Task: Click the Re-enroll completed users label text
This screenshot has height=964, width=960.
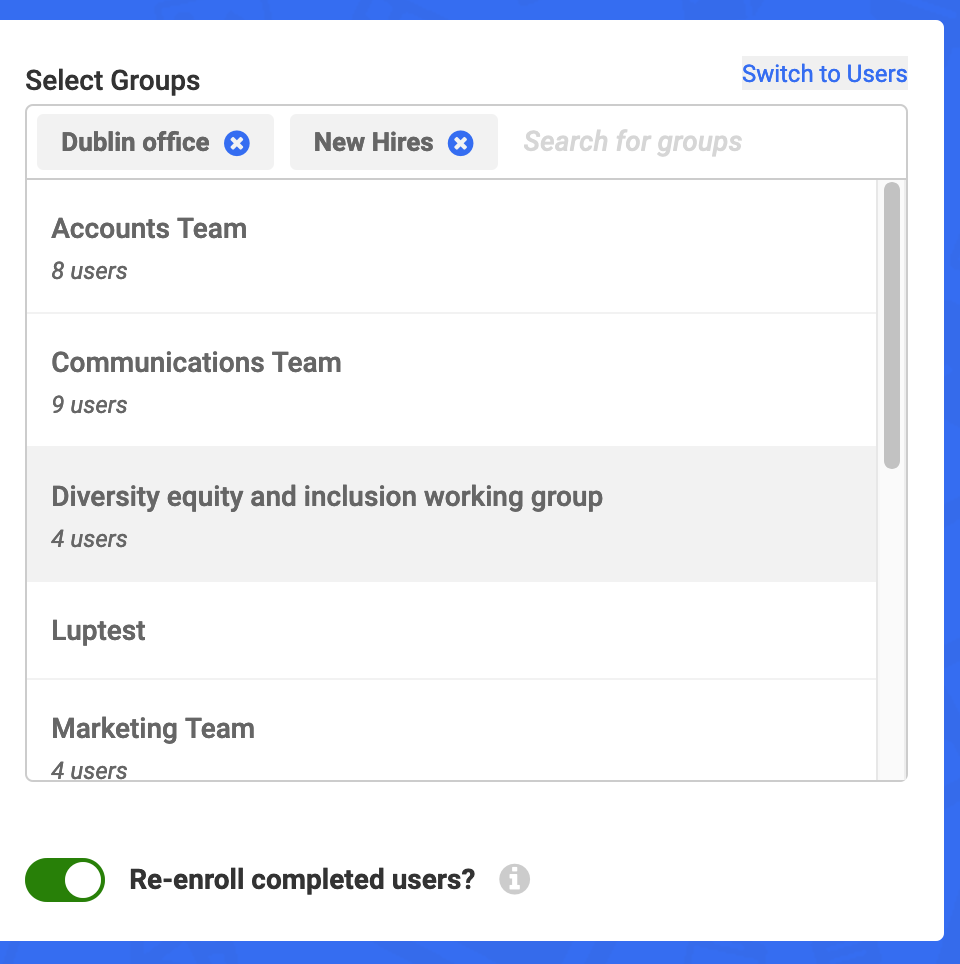Action: pos(302,879)
